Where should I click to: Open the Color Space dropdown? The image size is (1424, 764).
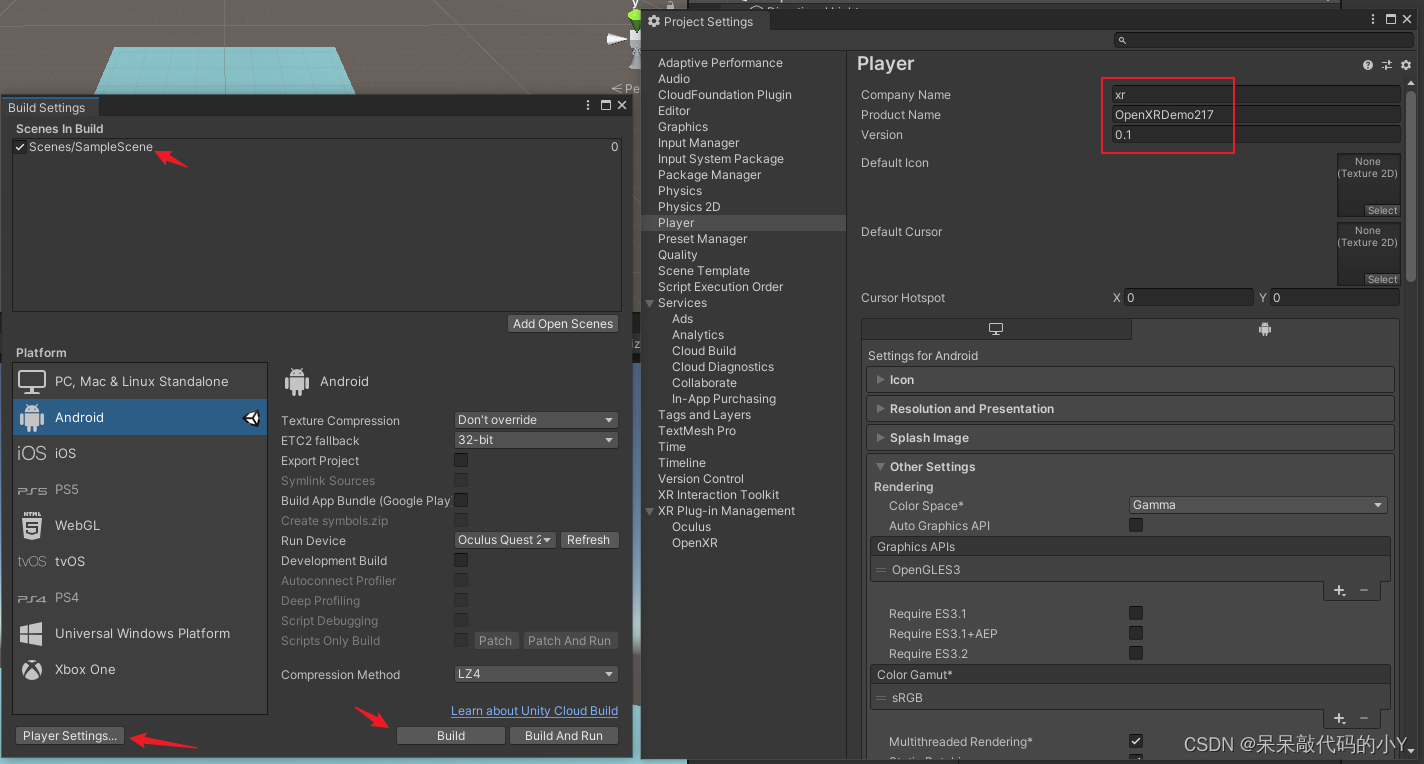[1258, 505]
